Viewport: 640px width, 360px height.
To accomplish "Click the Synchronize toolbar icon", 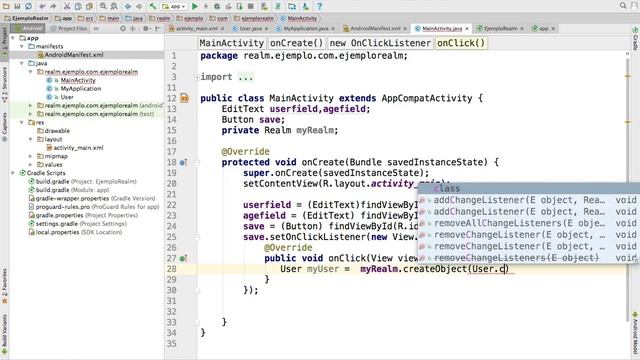I will point(28,6).
